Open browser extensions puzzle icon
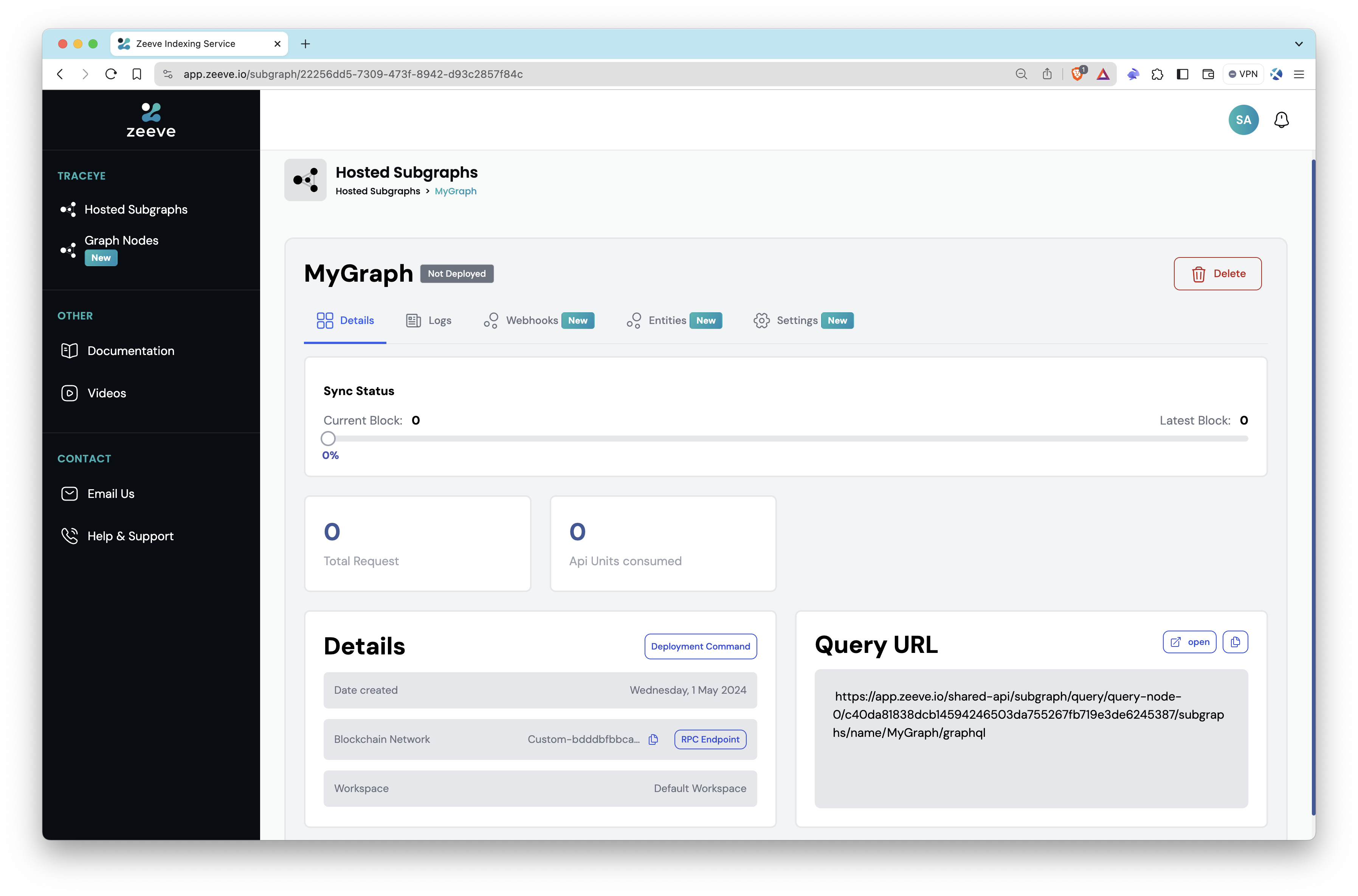The height and width of the screenshot is (896, 1358). (x=1157, y=74)
